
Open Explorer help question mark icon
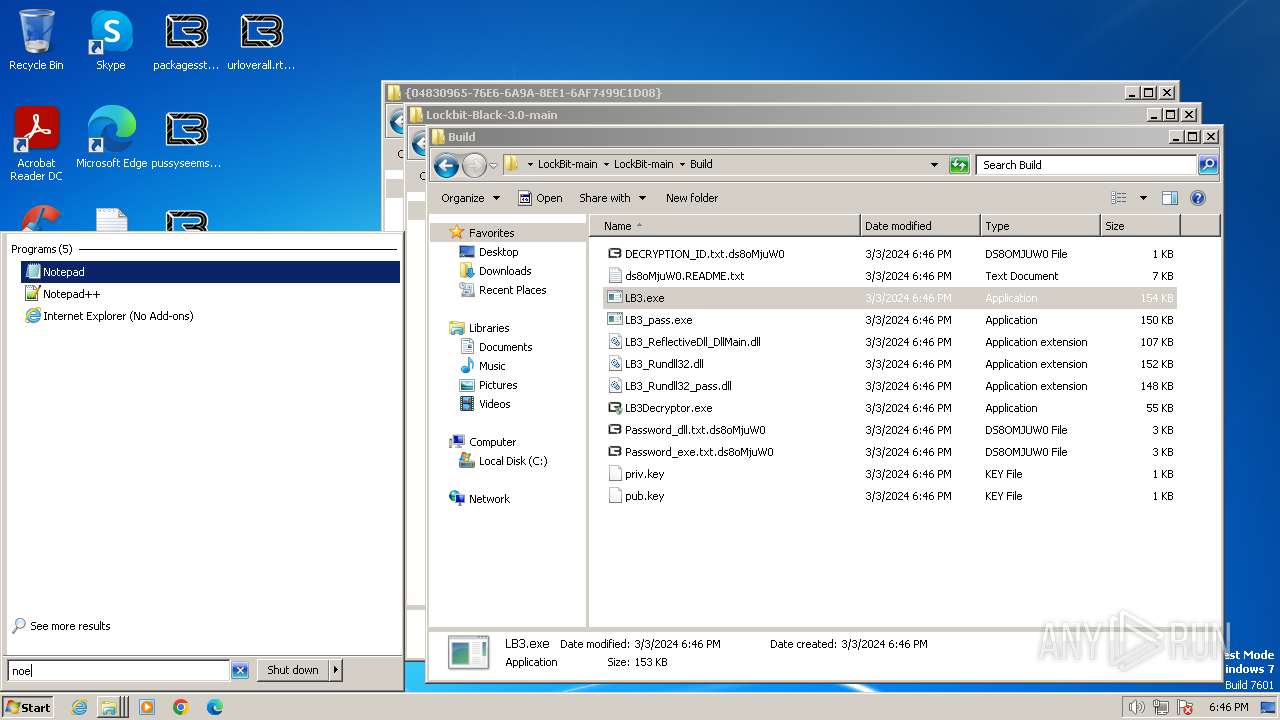coord(1198,198)
